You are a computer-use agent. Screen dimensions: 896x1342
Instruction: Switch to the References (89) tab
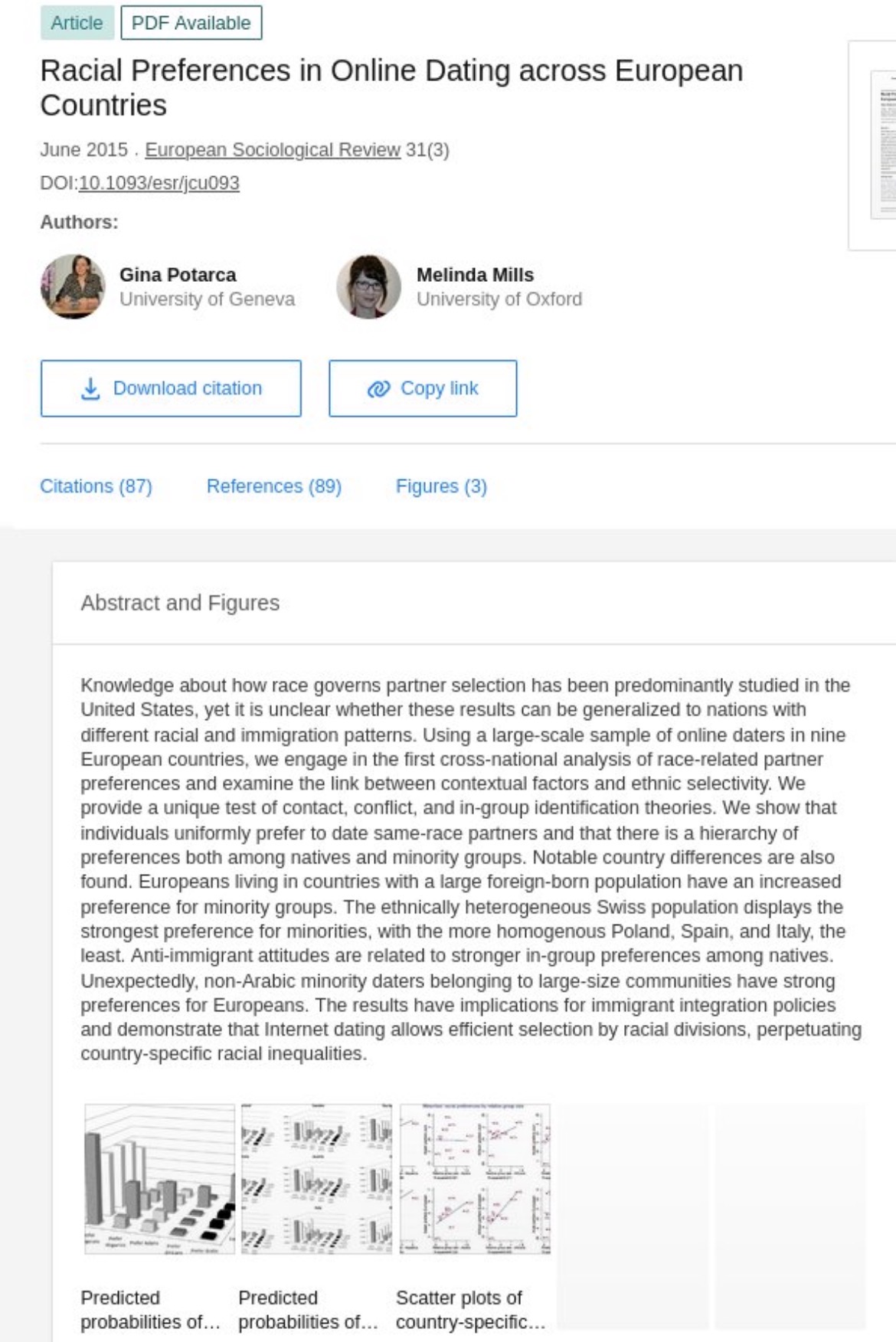[x=274, y=486]
